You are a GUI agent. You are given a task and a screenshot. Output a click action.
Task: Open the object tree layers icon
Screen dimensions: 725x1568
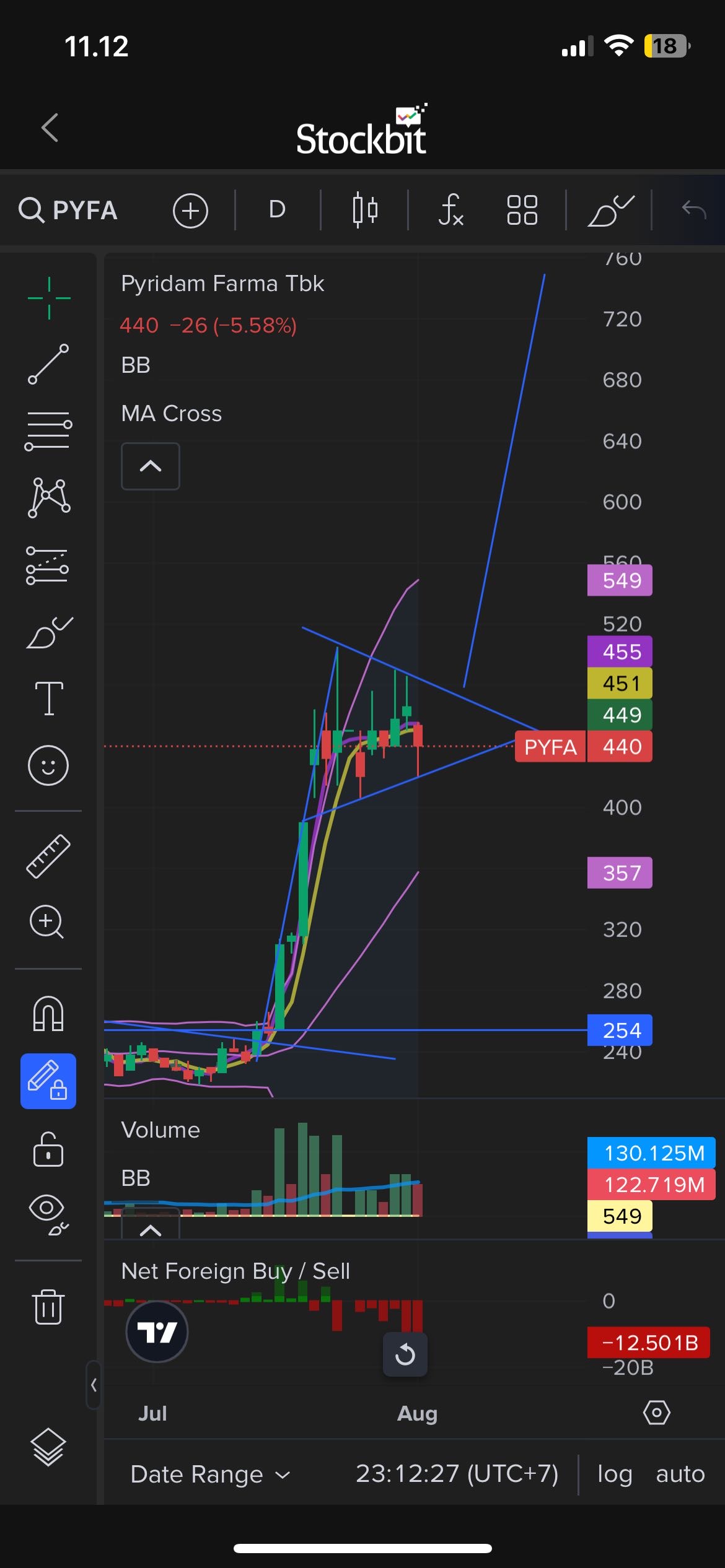click(x=48, y=1447)
